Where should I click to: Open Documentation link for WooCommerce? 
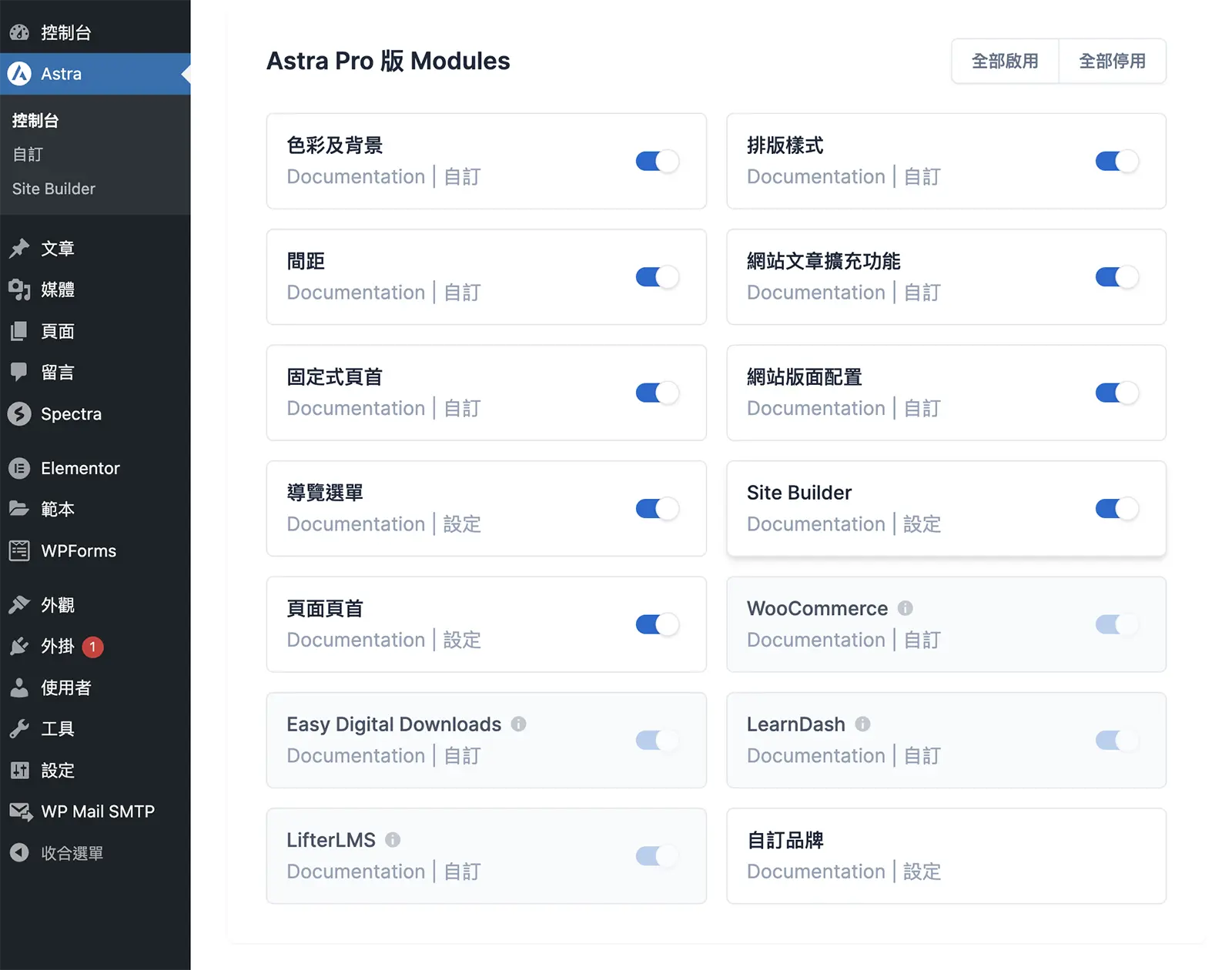(816, 640)
